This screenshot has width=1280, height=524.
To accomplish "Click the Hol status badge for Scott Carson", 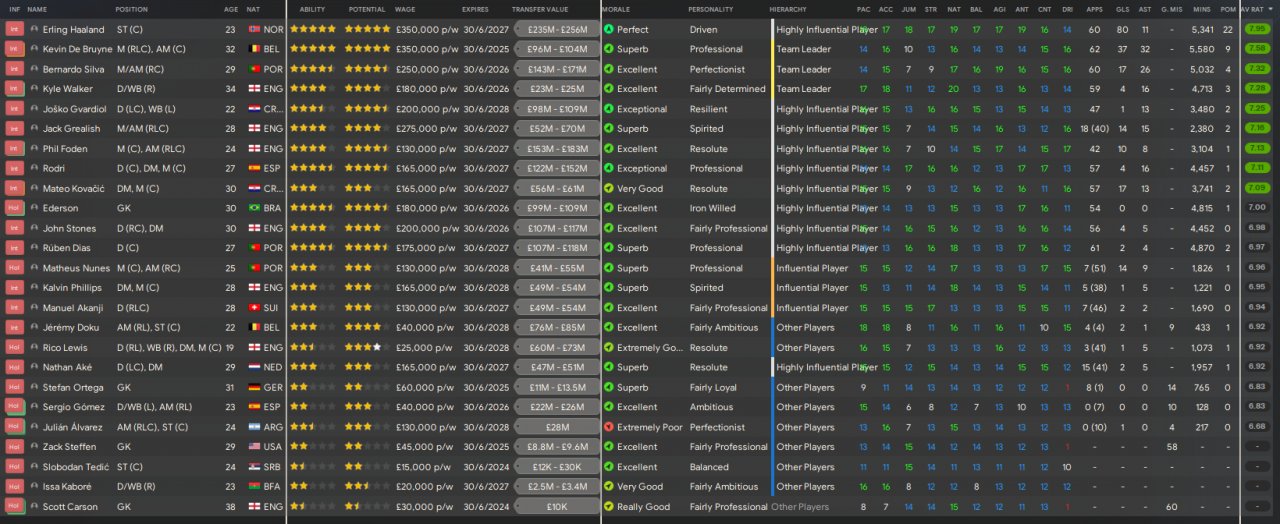I will pyautogui.click(x=14, y=507).
